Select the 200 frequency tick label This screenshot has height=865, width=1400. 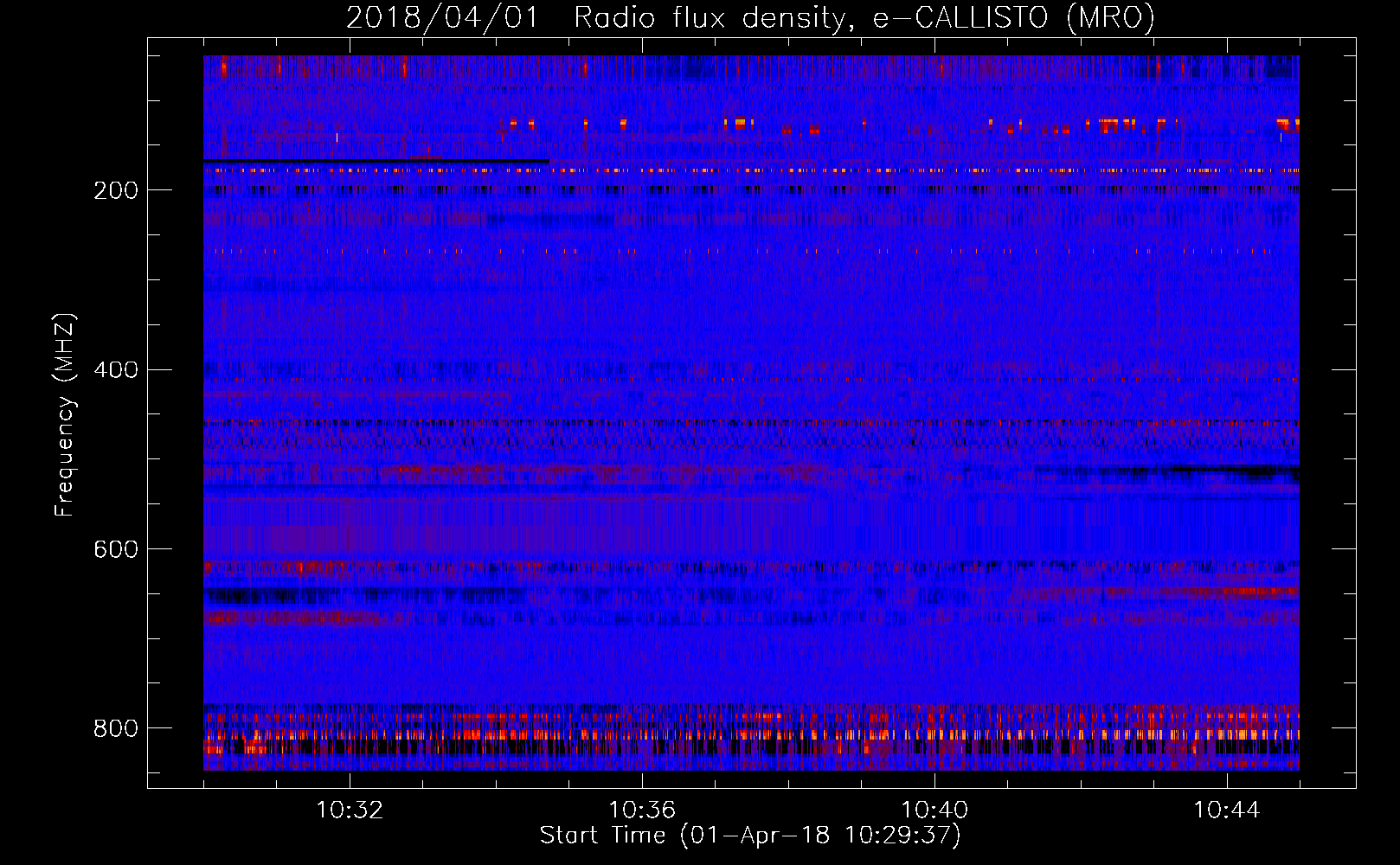[116, 190]
